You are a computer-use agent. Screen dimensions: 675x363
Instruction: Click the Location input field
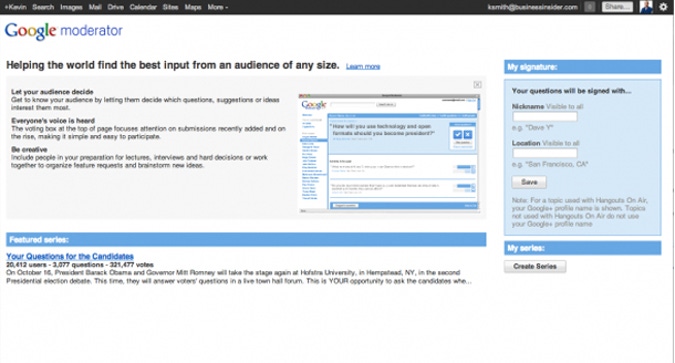tap(545, 153)
